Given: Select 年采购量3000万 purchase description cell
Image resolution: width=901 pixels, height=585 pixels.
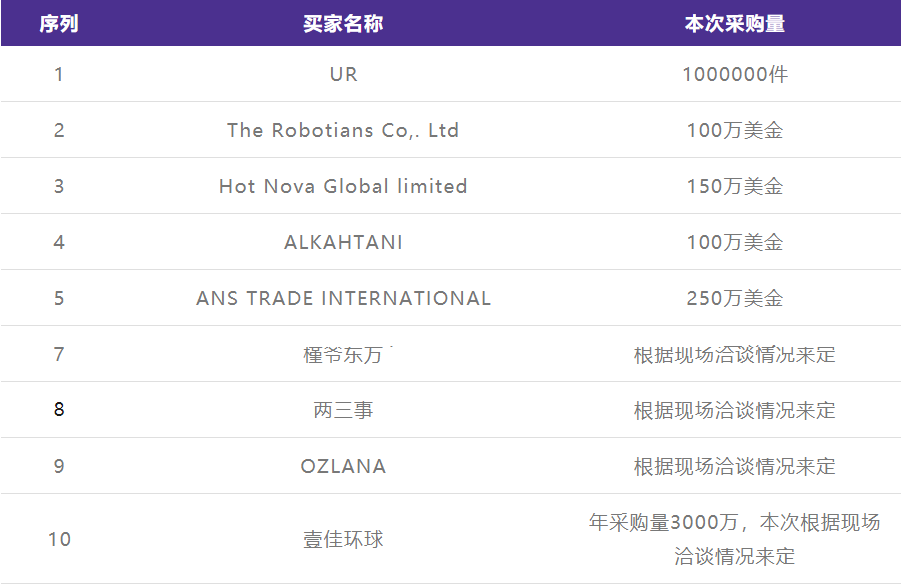Looking at the screenshot, I should [x=734, y=539].
